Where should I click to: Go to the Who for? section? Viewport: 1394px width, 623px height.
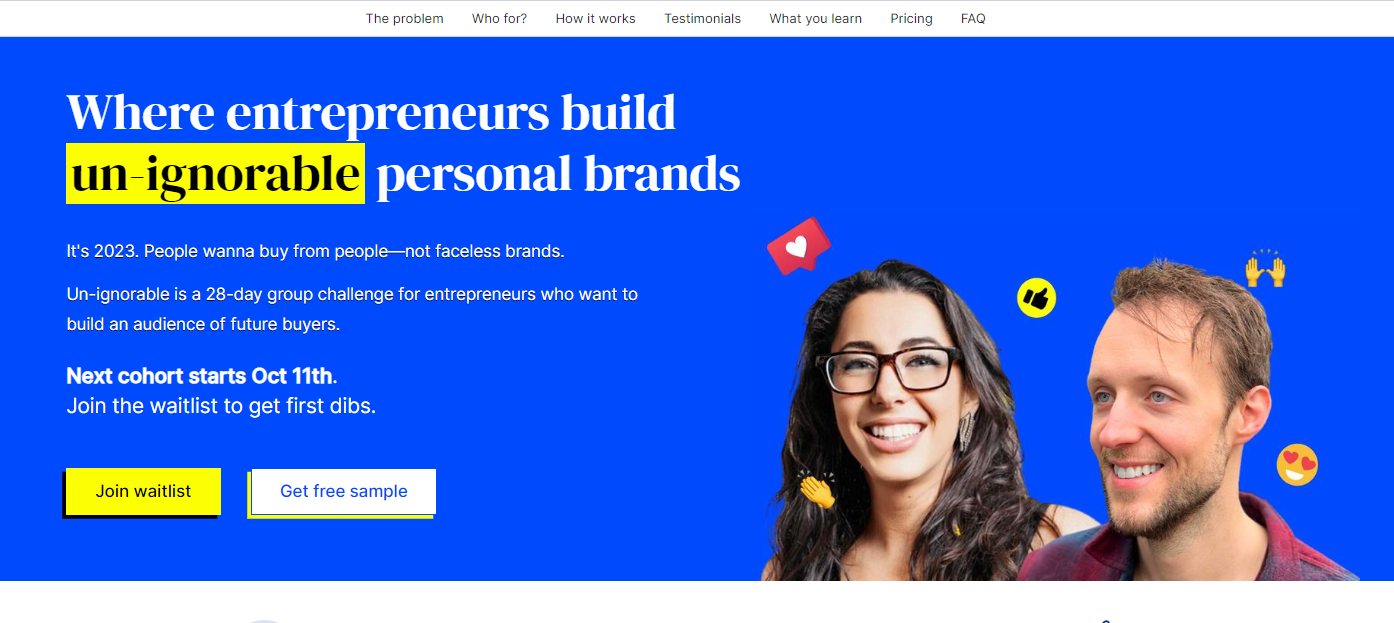500,18
